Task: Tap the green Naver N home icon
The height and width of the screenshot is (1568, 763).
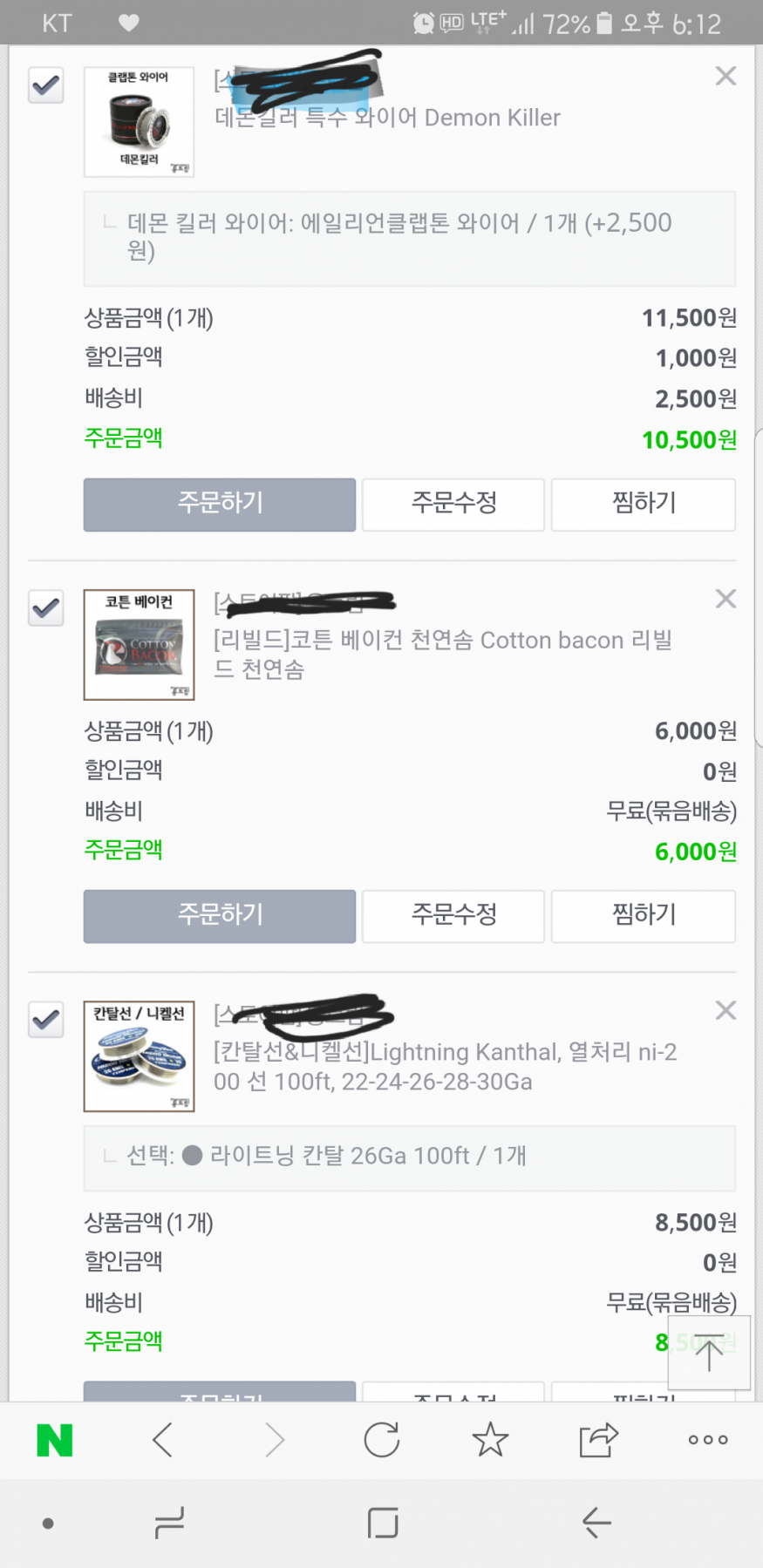Action: pos(54,1441)
